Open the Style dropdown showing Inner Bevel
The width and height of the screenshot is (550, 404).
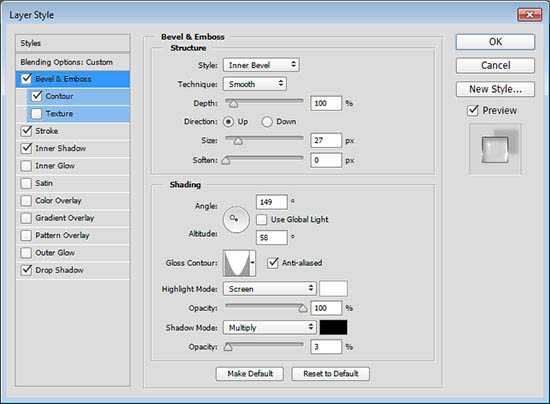(261, 65)
